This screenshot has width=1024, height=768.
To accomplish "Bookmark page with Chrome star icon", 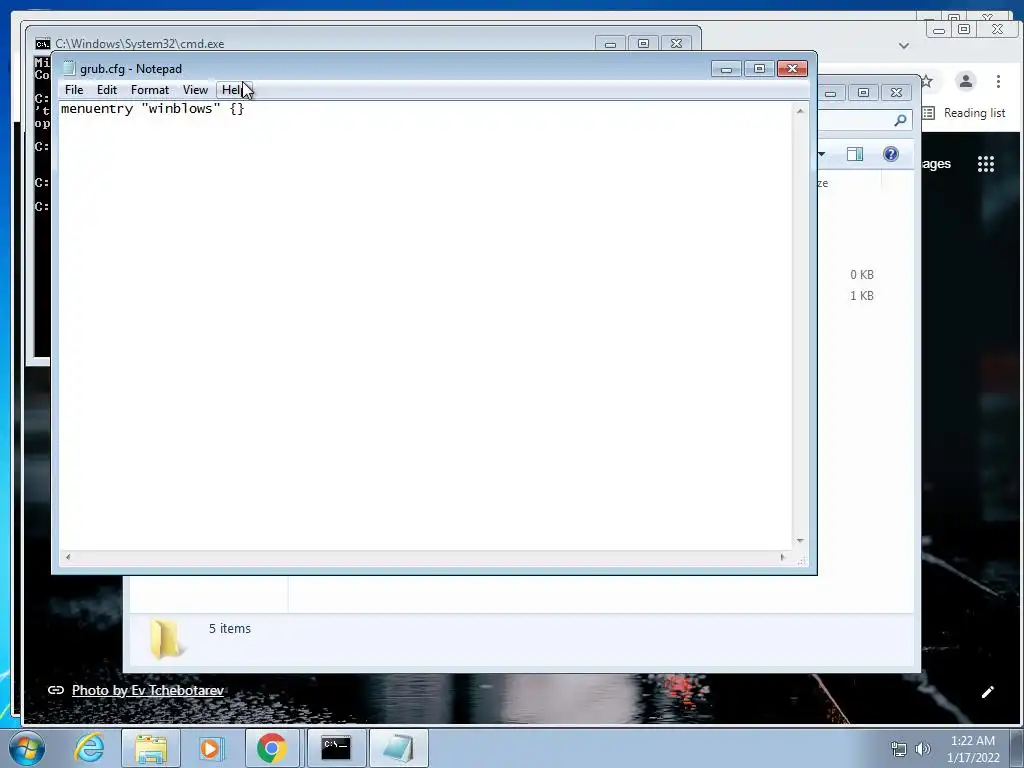I will [927, 81].
